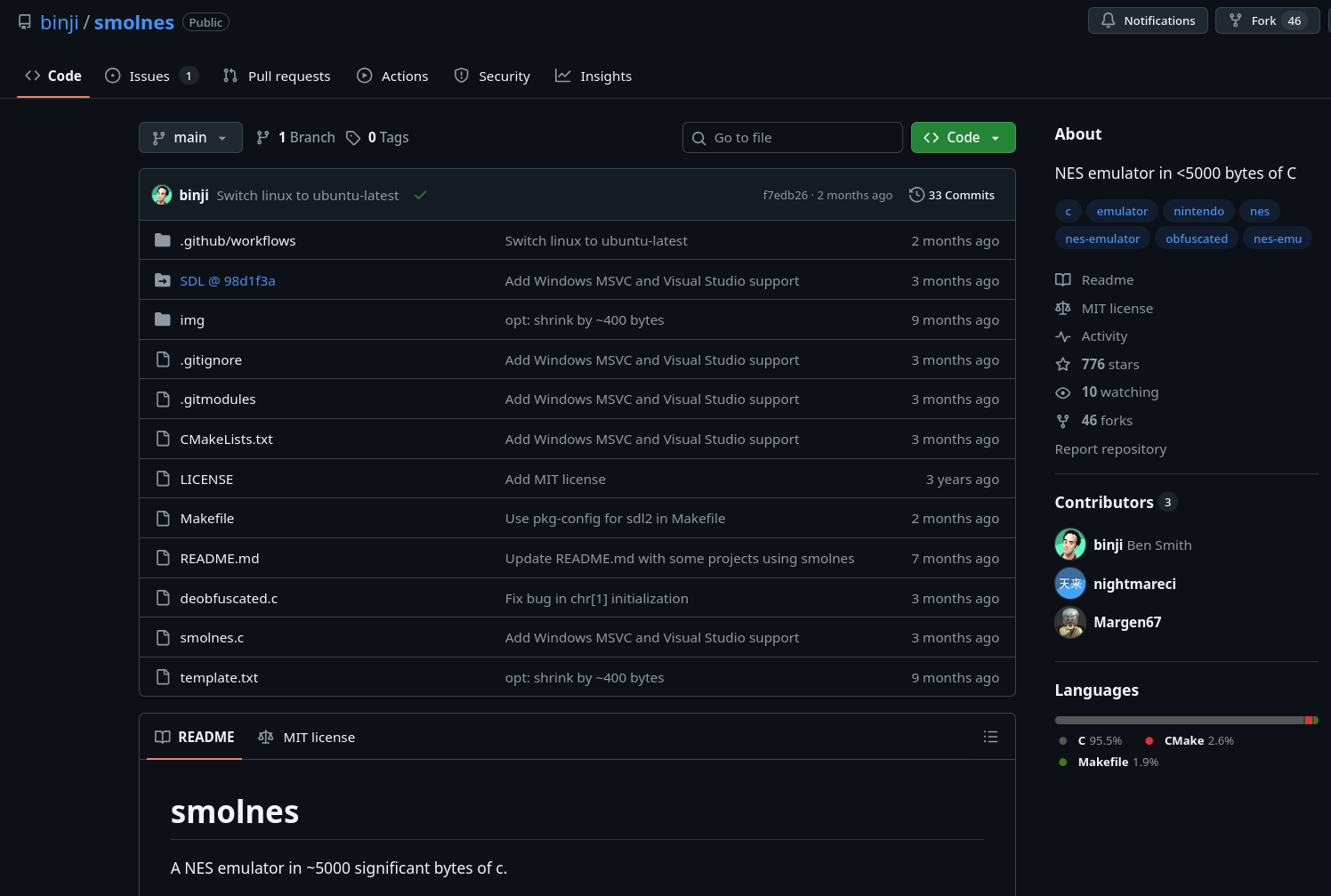
Task: Click the MIT license scale icon
Action: (x=1063, y=308)
